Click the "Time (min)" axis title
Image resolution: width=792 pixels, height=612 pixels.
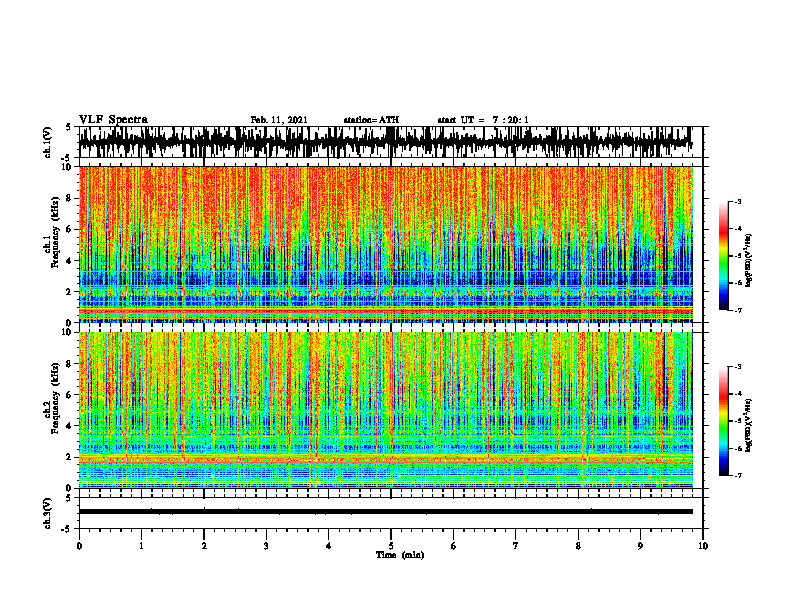click(x=400, y=555)
